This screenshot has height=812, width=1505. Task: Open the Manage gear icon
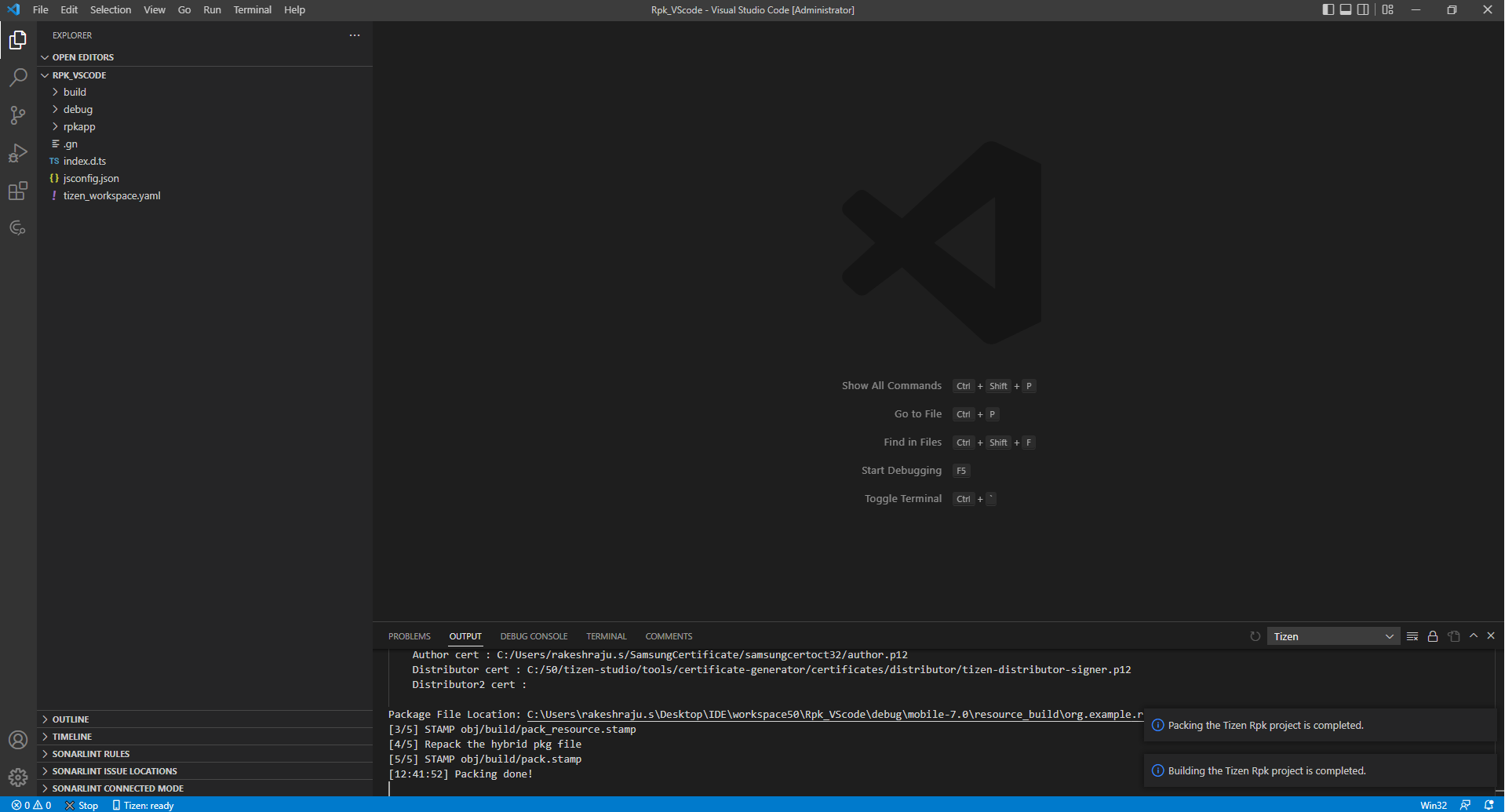point(18,777)
